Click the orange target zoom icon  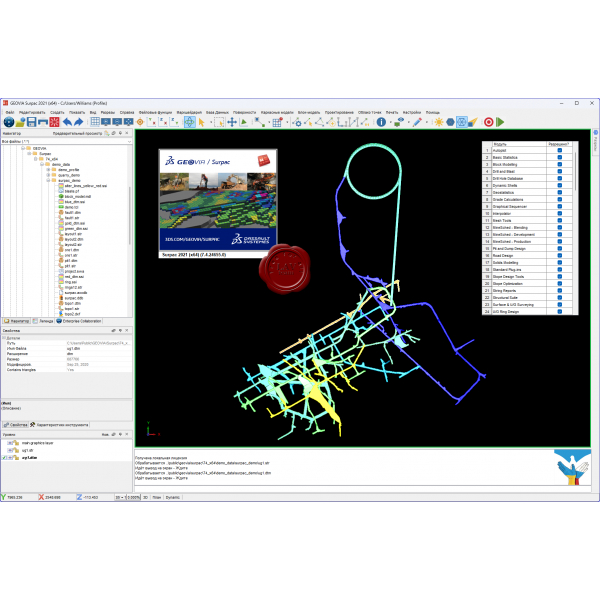[140, 122]
